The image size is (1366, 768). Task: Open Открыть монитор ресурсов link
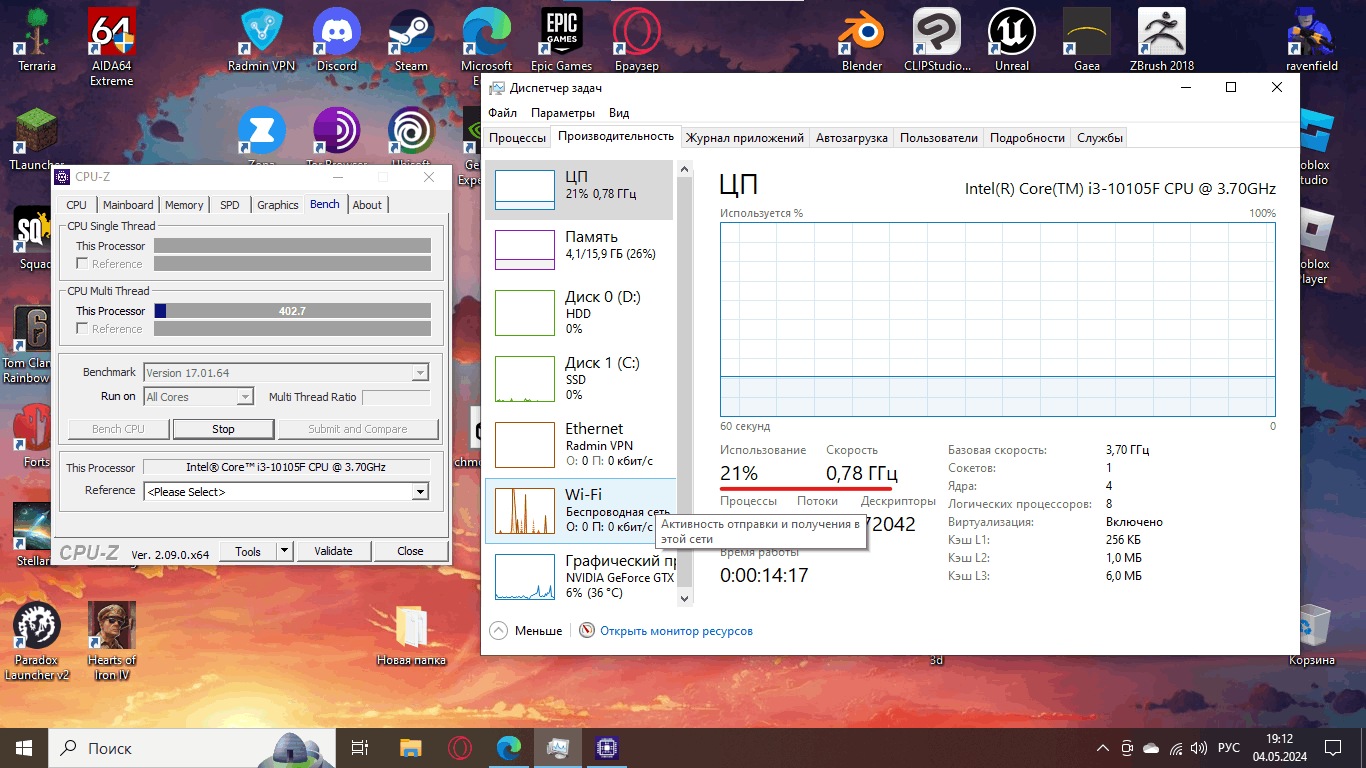point(676,631)
